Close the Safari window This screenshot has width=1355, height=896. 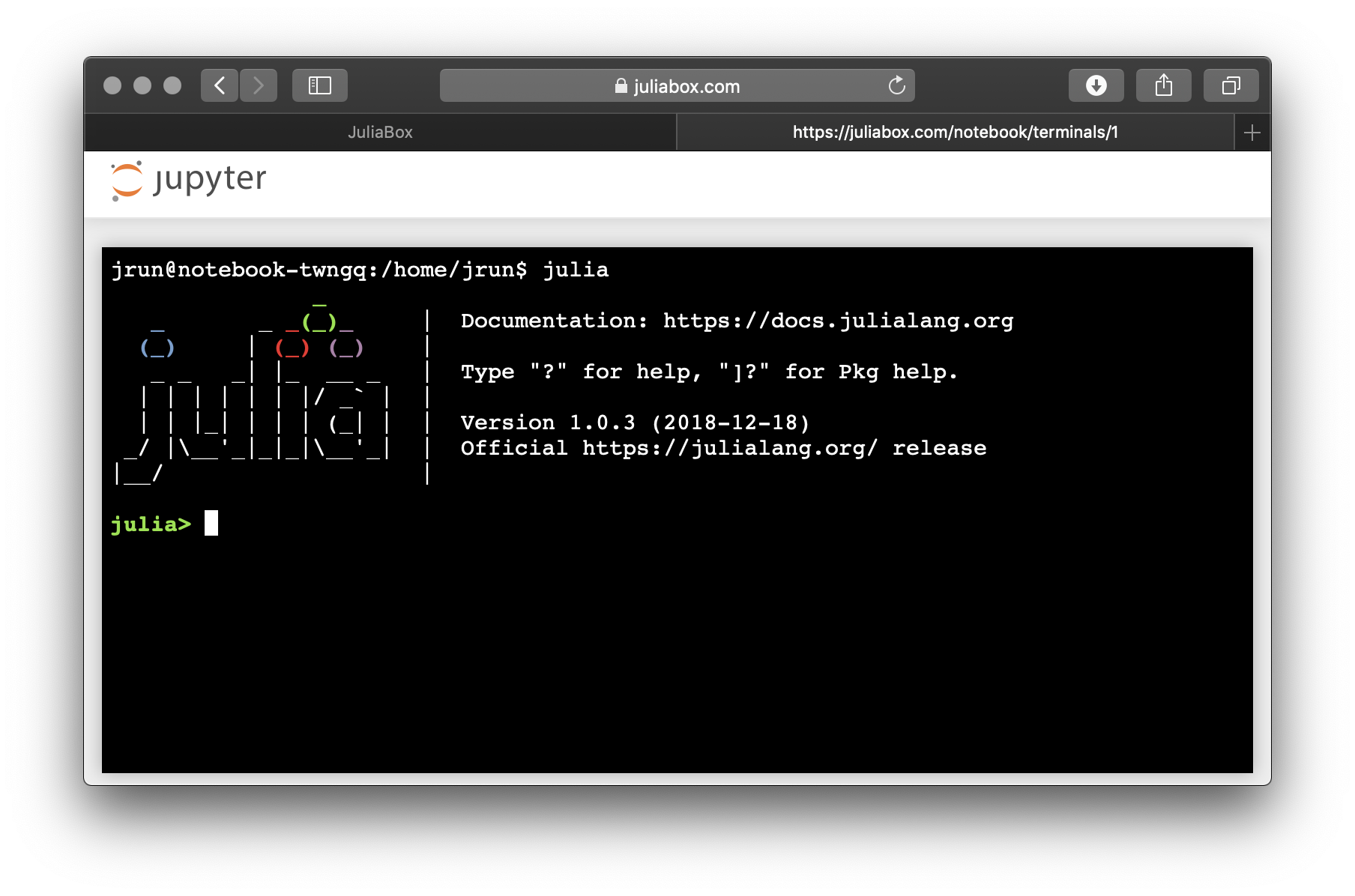[112, 85]
